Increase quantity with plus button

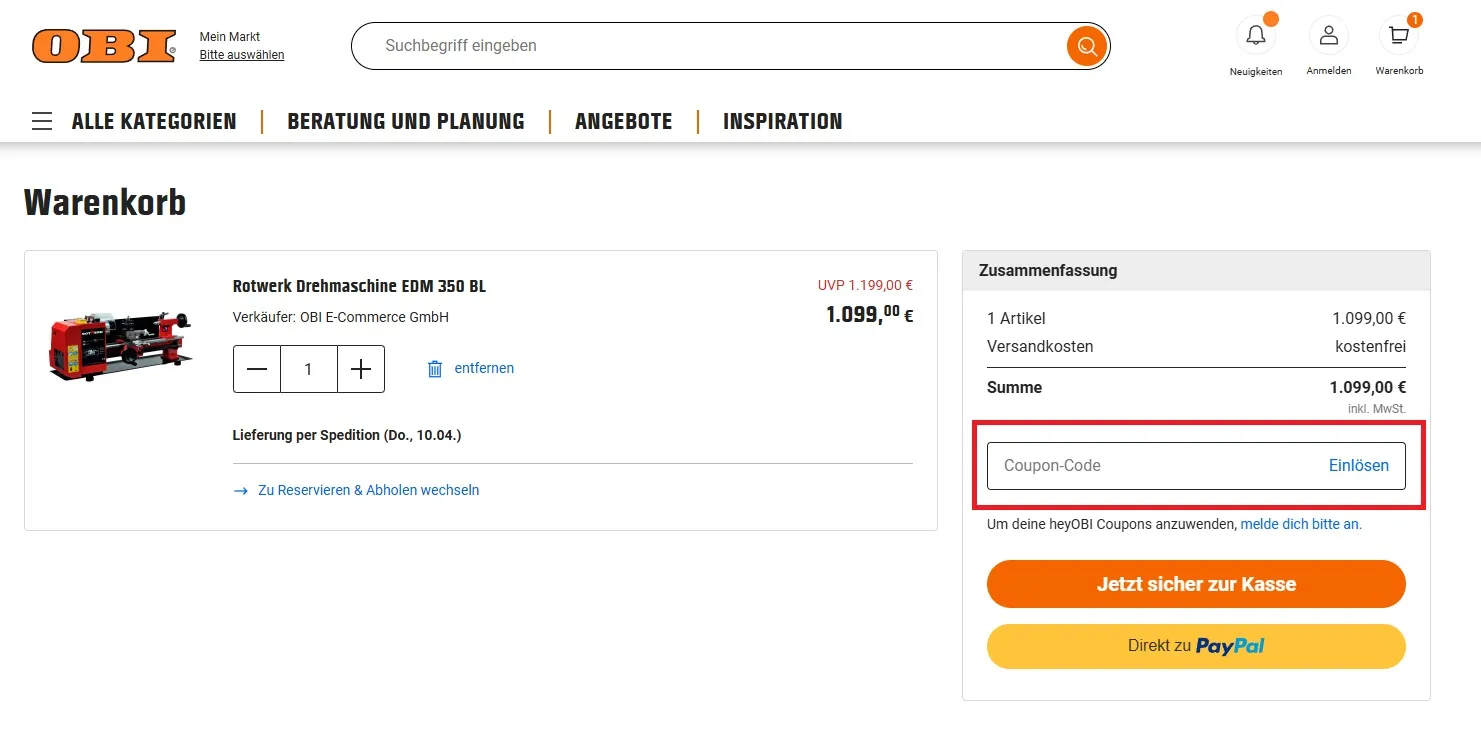pos(361,369)
